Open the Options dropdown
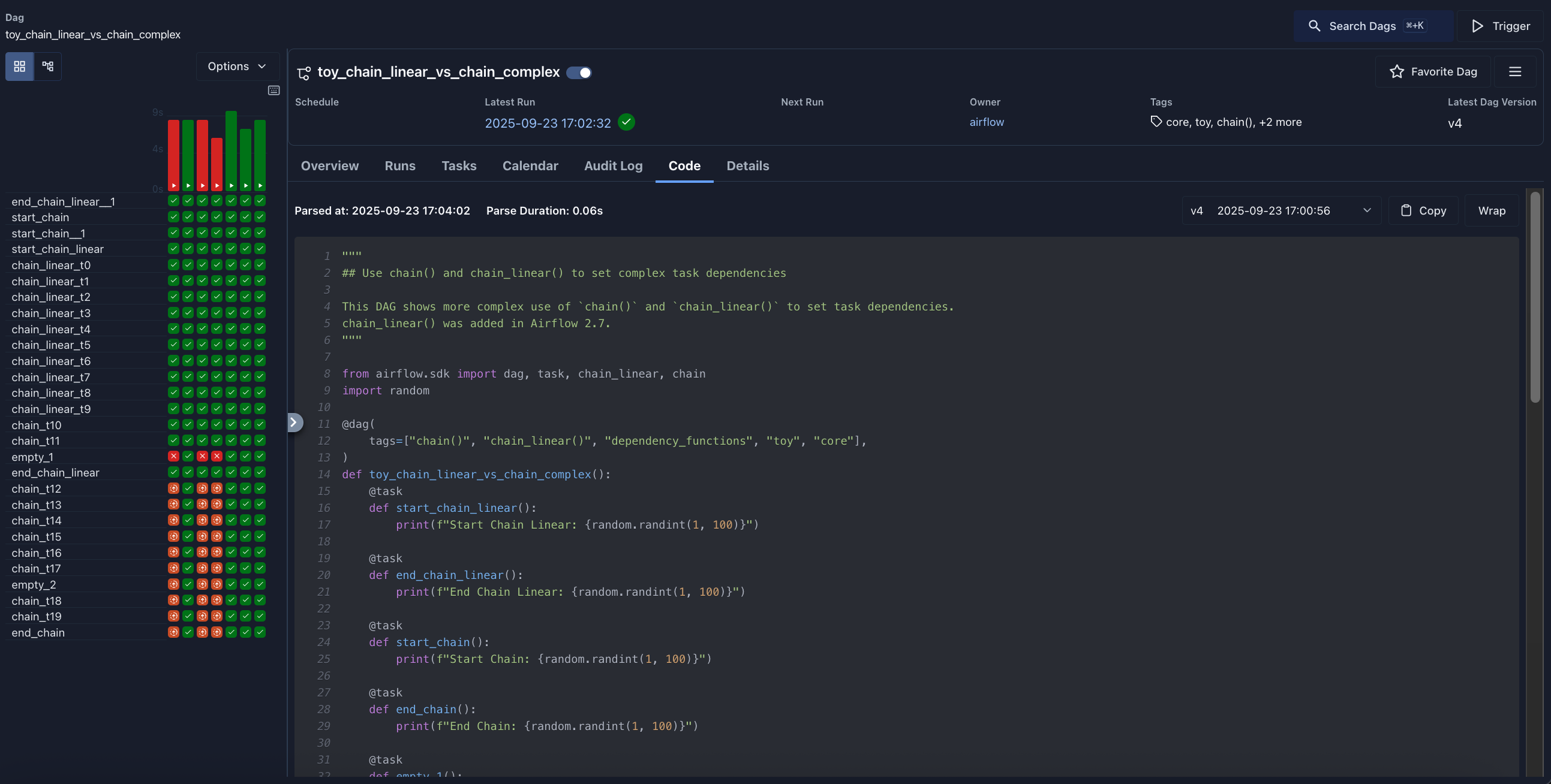1551x784 pixels. click(x=236, y=66)
